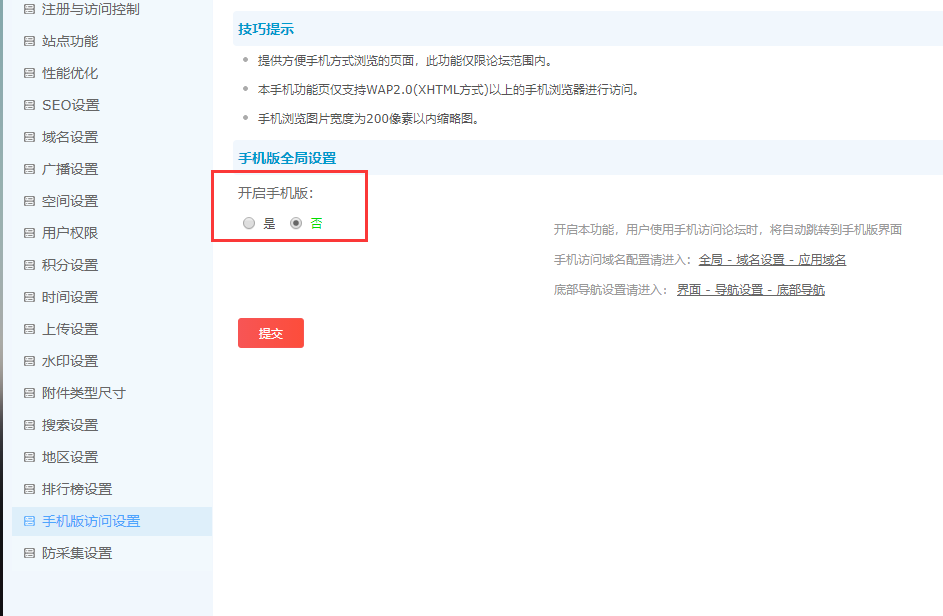Click the red 提交 button
The image size is (943, 616).
point(271,333)
